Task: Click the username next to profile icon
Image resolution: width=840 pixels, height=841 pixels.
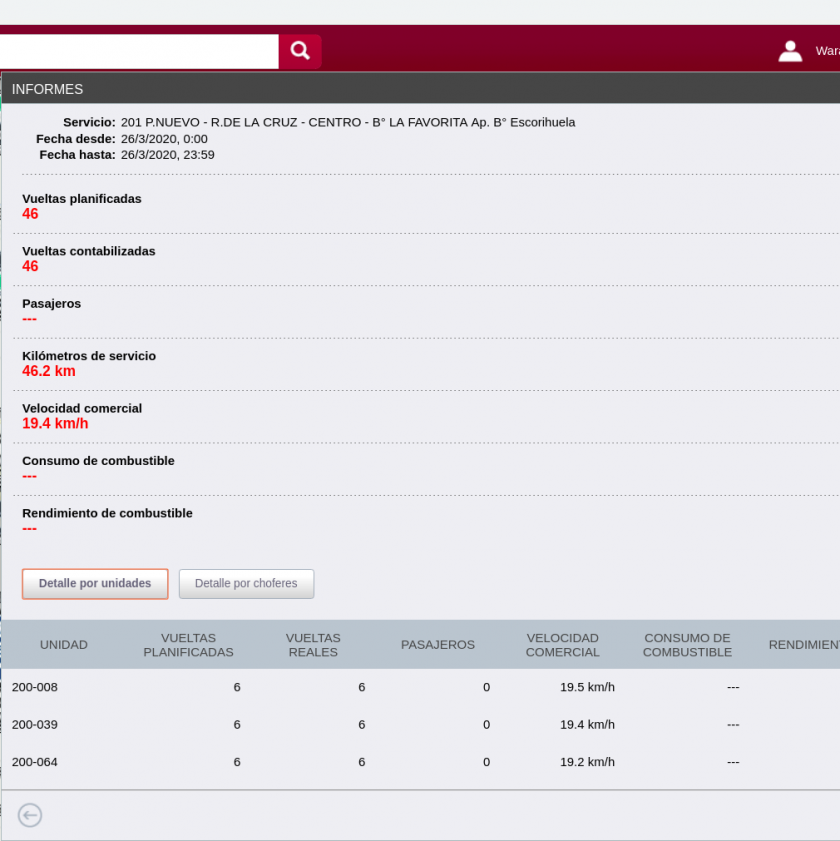Action: point(827,51)
